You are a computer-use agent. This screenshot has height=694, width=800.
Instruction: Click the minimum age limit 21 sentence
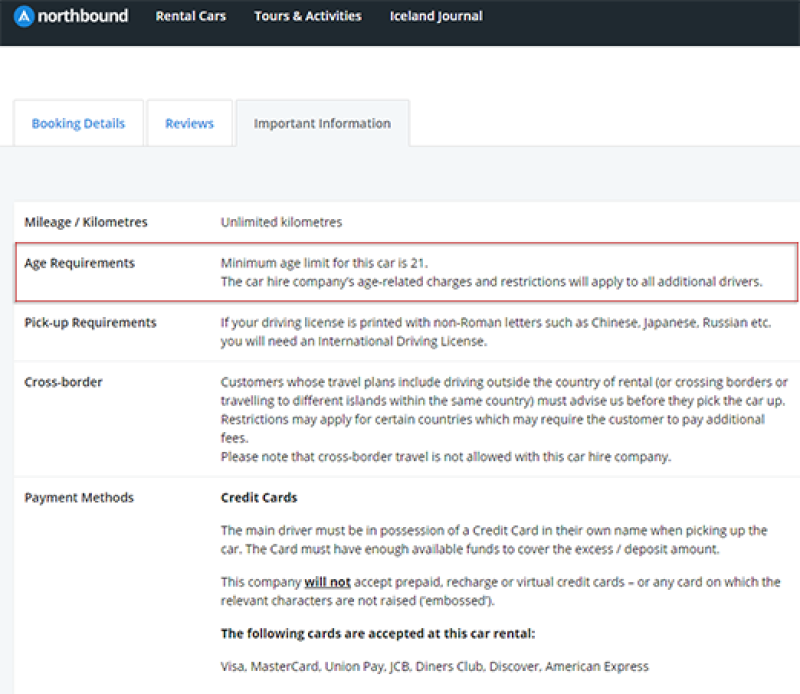(x=324, y=263)
